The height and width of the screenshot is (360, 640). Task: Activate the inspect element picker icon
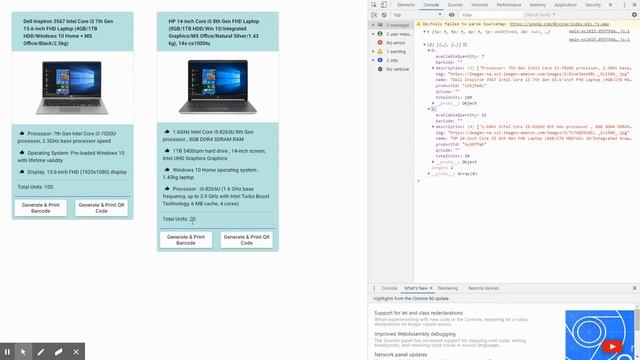coord(374,5)
